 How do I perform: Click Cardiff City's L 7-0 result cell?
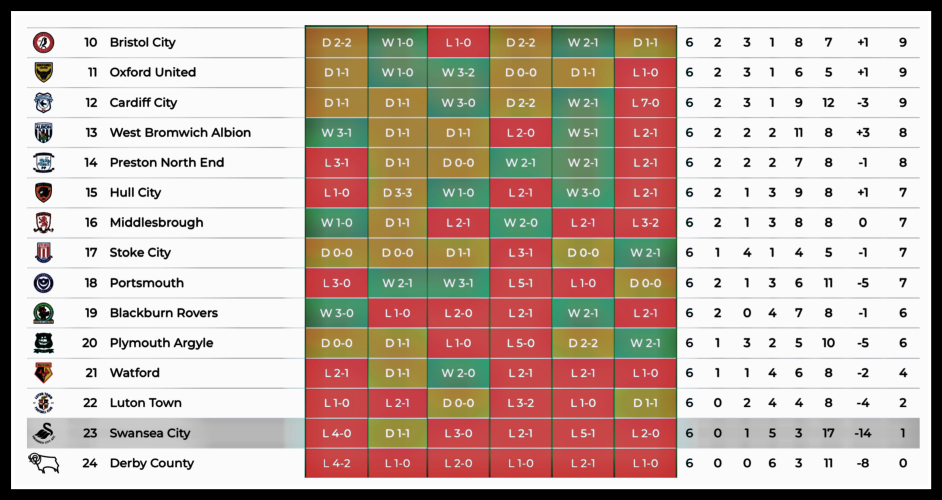pyautogui.click(x=645, y=103)
